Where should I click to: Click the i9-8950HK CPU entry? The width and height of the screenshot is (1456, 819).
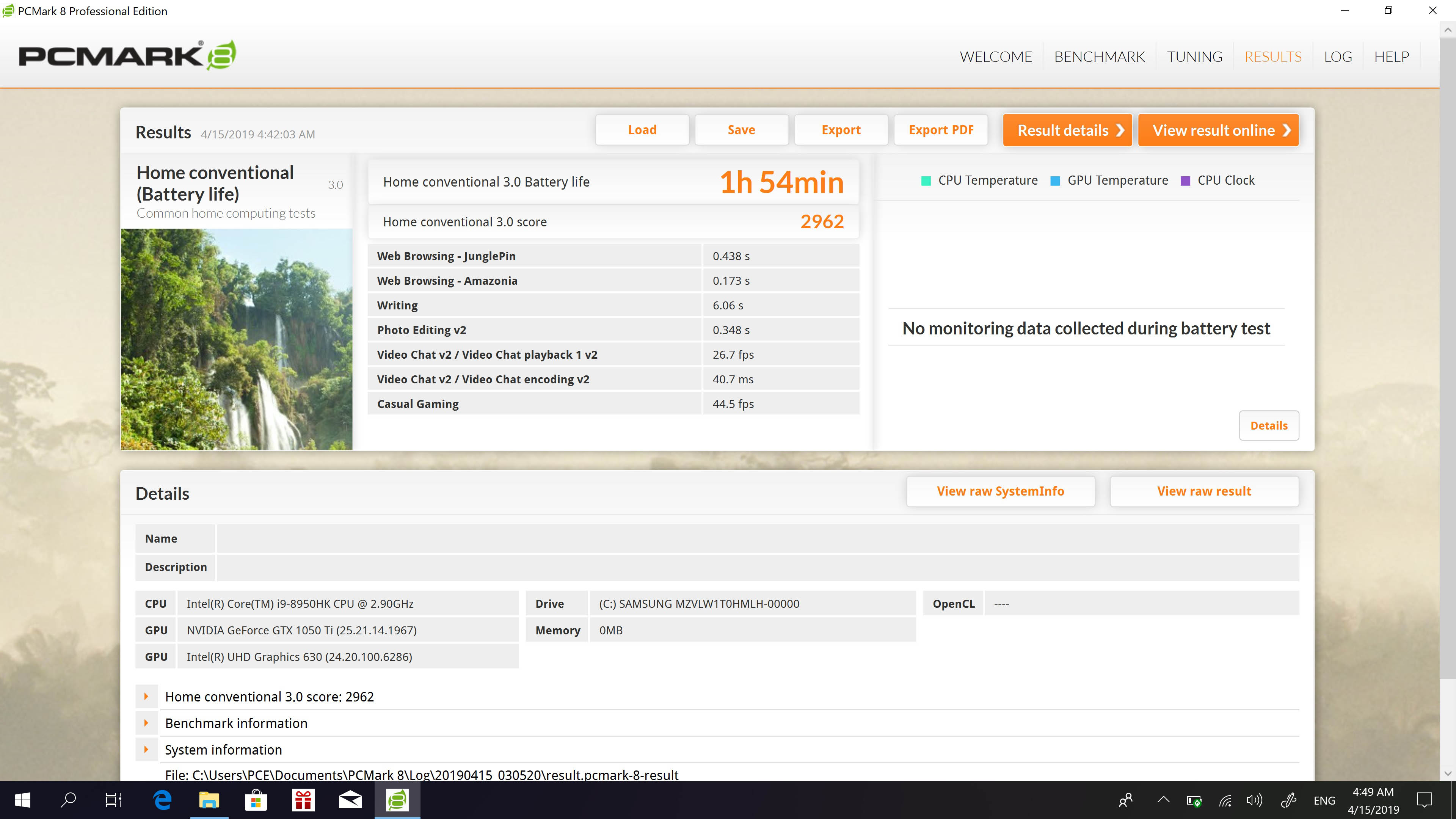348,604
